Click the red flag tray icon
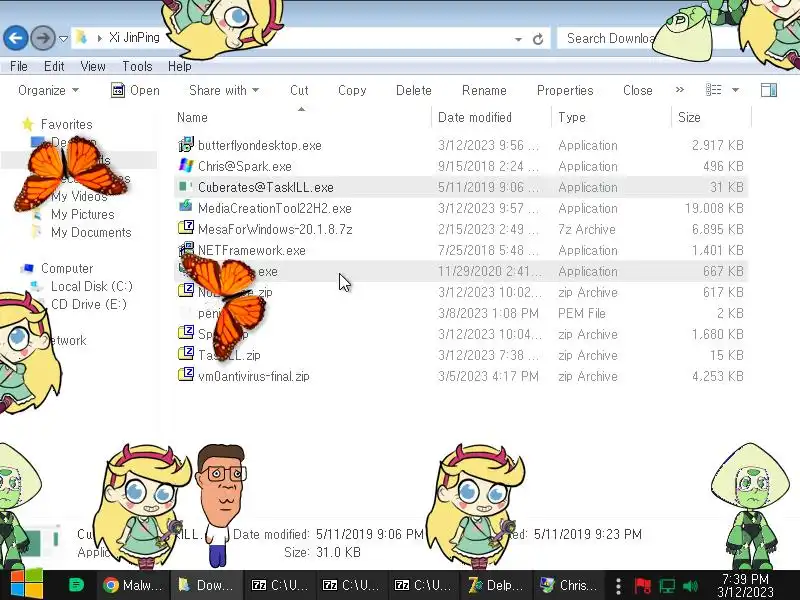This screenshot has width=800, height=600. [642, 586]
